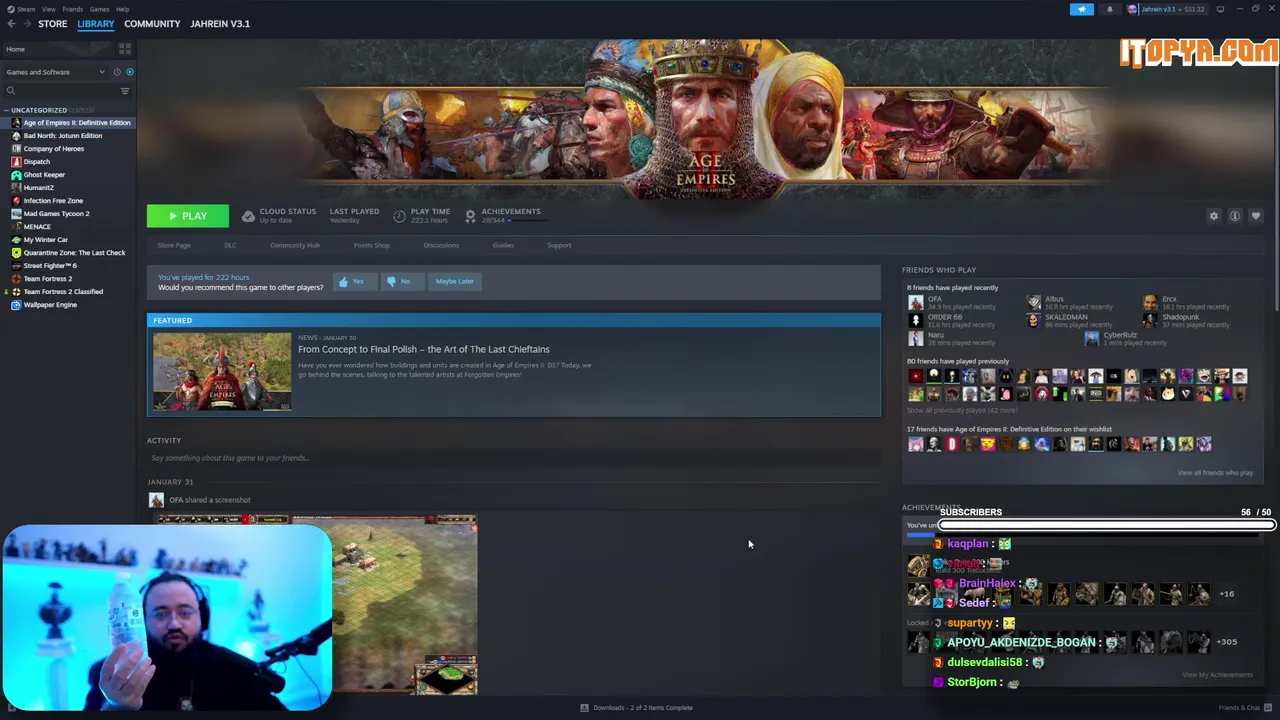Open news article The Art of The Last Chieftains
Screen dimensions: 1280x720
pyautogui.click(x=423, y=349)
